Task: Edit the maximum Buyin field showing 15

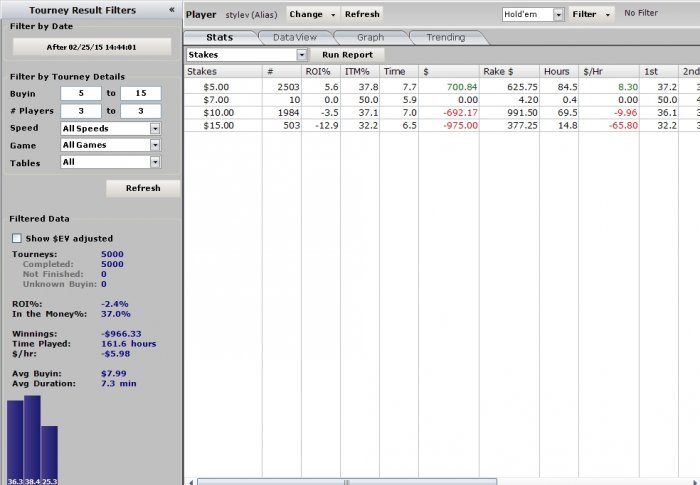Action: [141, 93]
